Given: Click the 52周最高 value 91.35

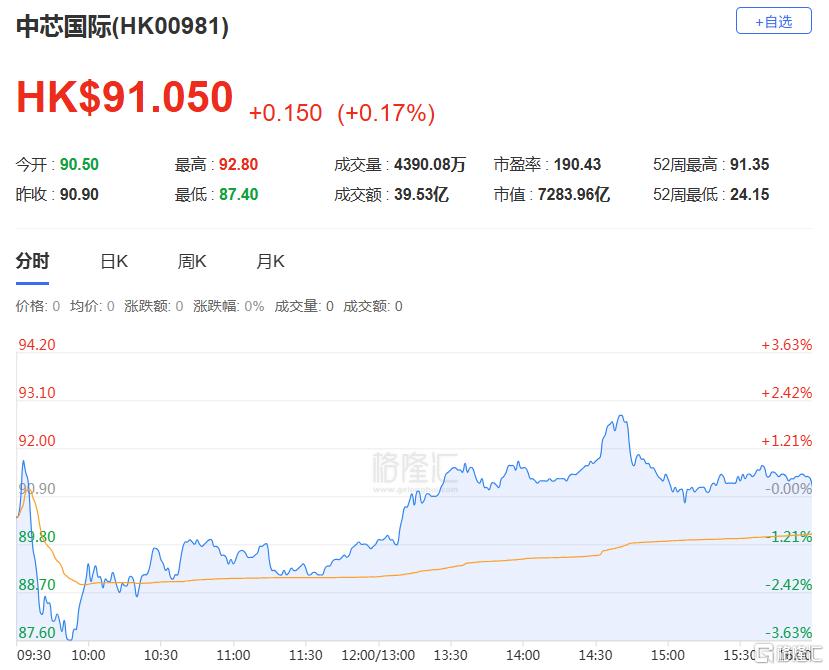Looking at the screenshot, I should (x=749, y=164).
